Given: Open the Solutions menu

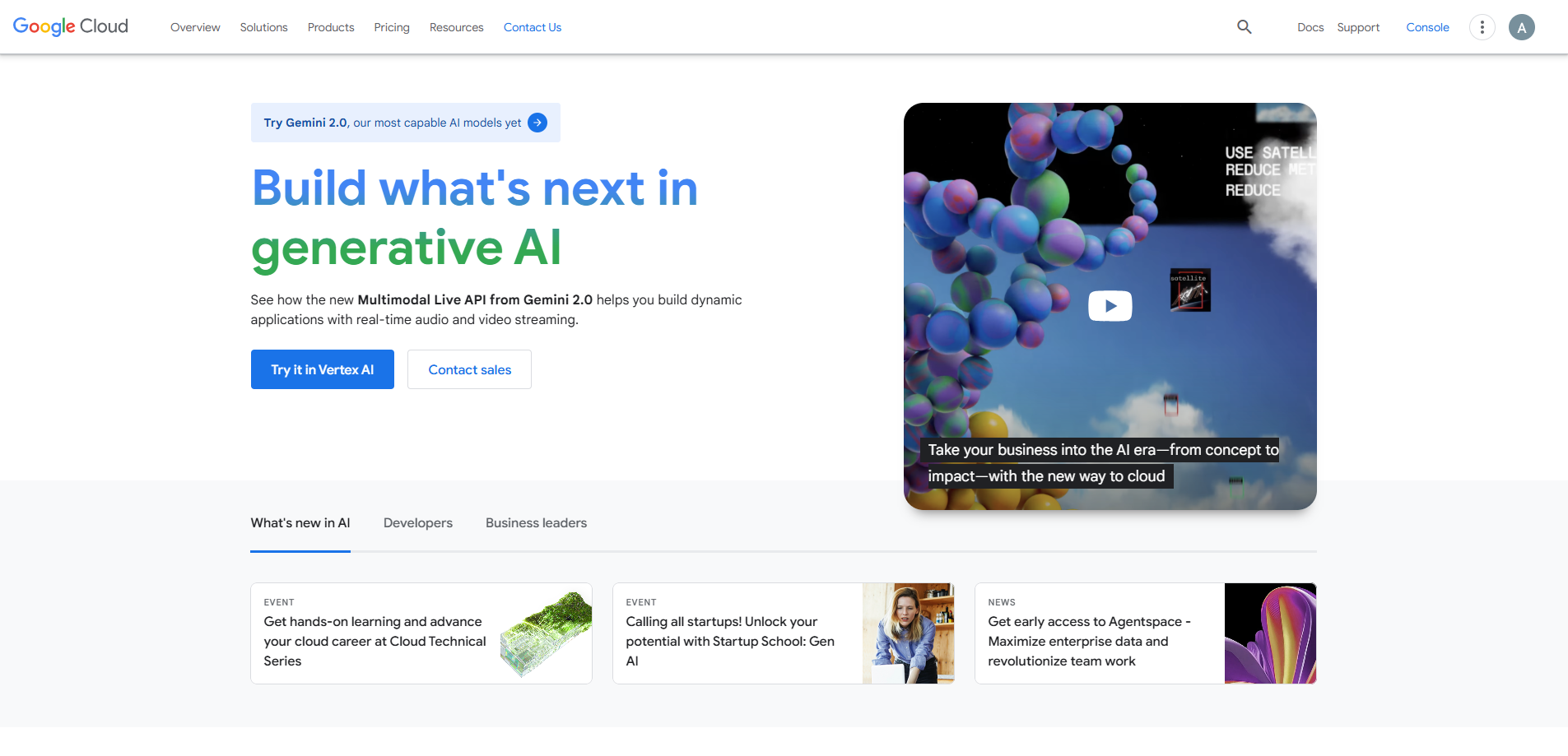Looking at the screenshot, I should click(x=263, y=27).
